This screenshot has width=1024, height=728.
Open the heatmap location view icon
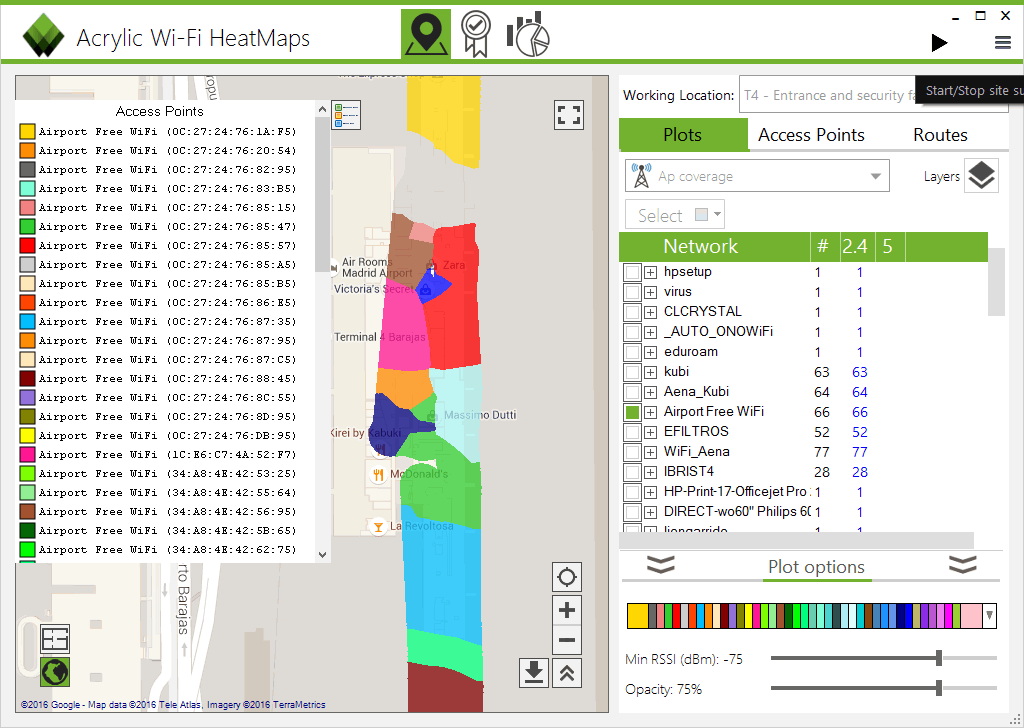(x=426, y=34)
